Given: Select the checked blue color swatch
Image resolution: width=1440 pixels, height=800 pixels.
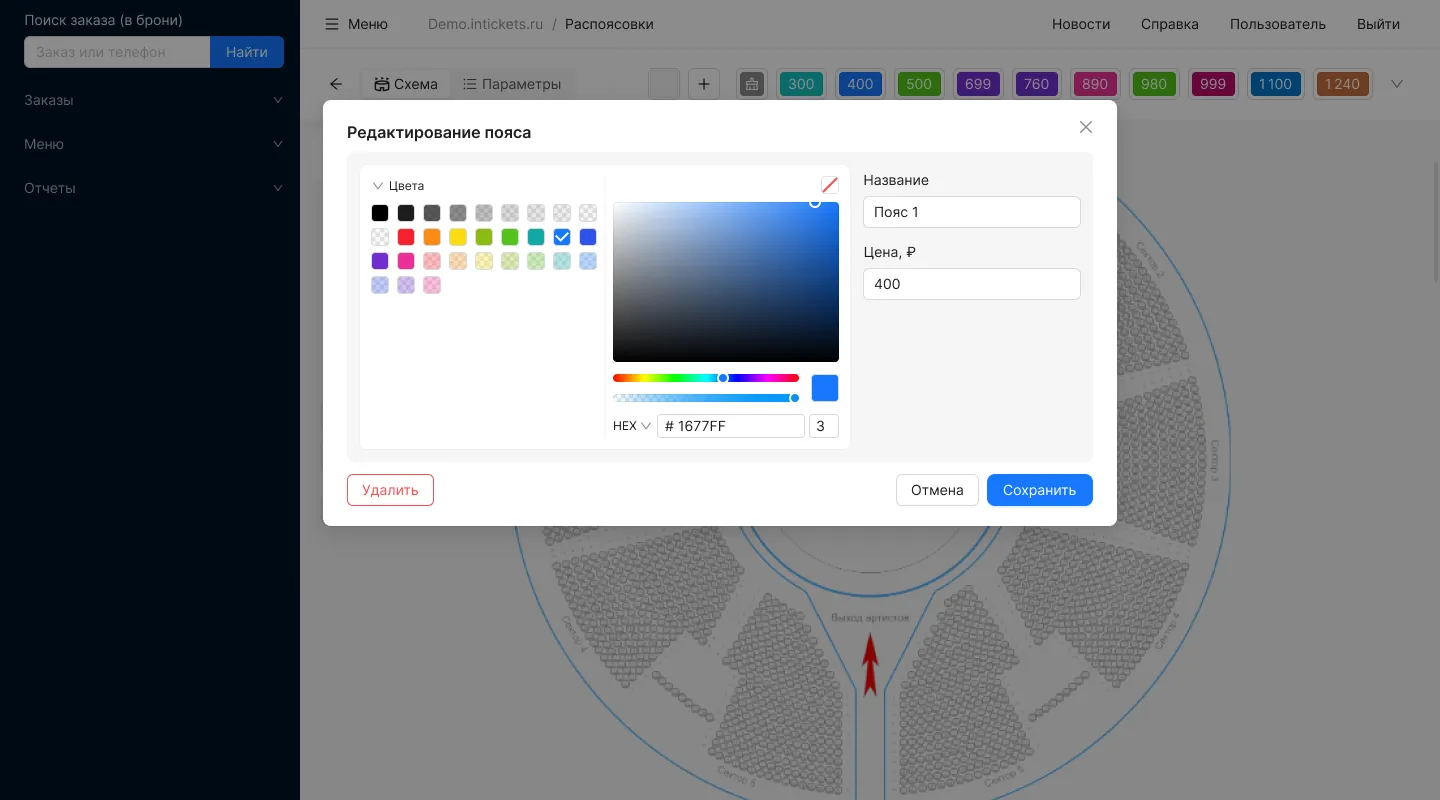Looking at the screenshot, I should 562,237.
